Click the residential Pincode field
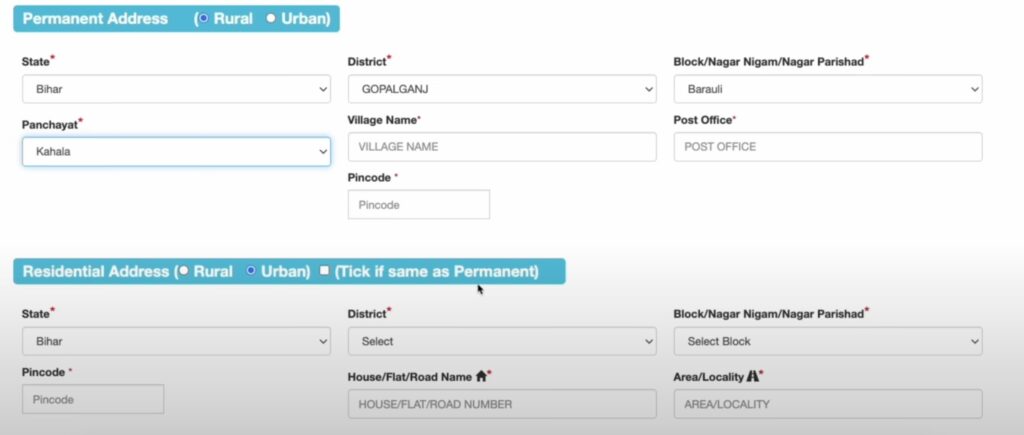Viewport: 1024px width, 435px height. coord(93,399)
